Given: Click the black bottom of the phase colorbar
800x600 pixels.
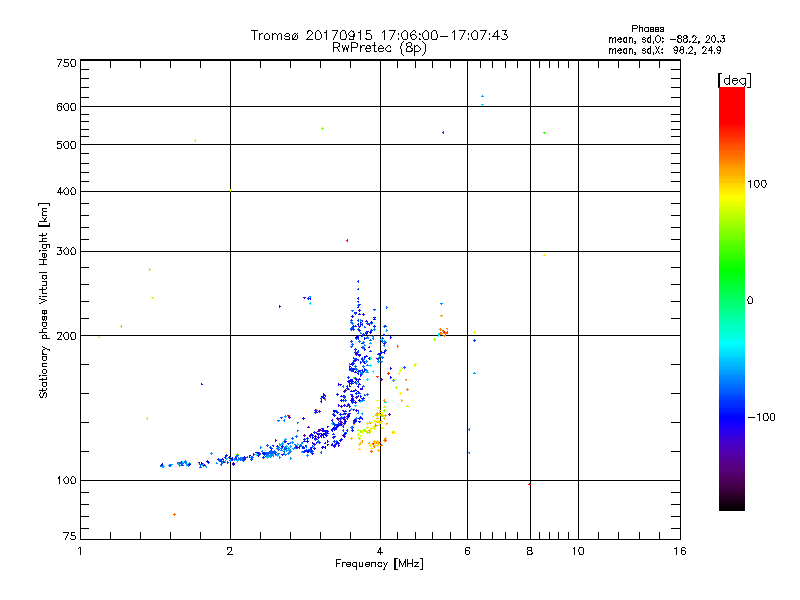Looking at the screenshot, I should [x=732, y=503].
